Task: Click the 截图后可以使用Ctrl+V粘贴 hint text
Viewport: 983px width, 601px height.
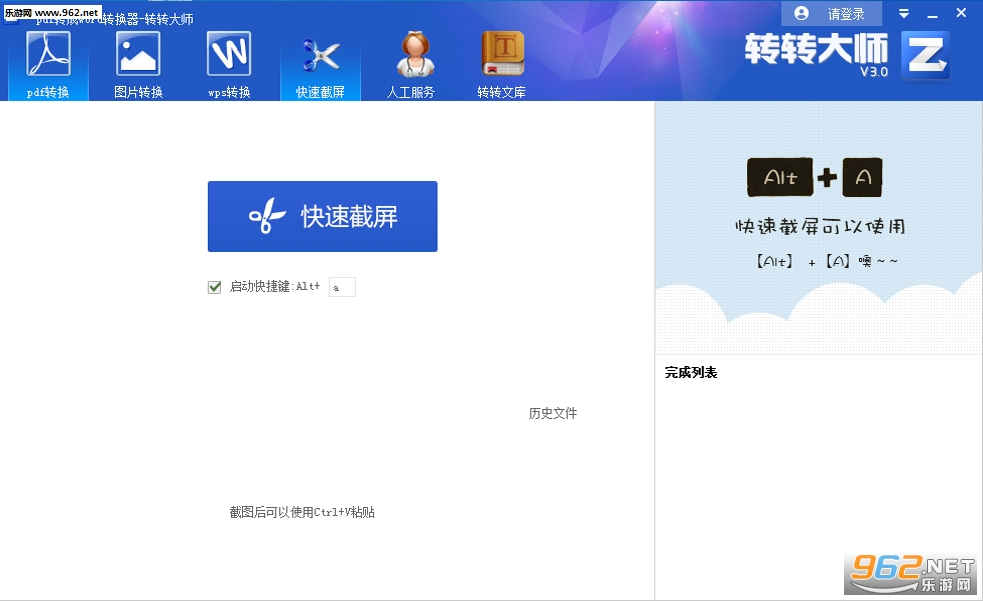Action: [302, 512]
